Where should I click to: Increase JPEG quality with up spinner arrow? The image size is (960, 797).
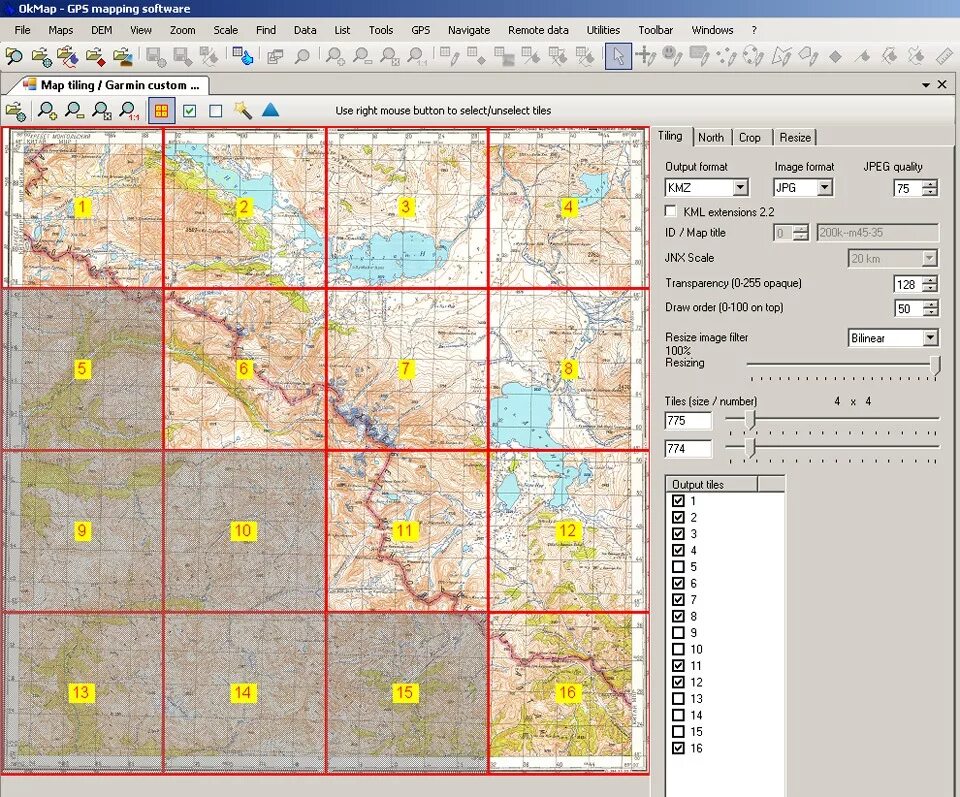930,184
